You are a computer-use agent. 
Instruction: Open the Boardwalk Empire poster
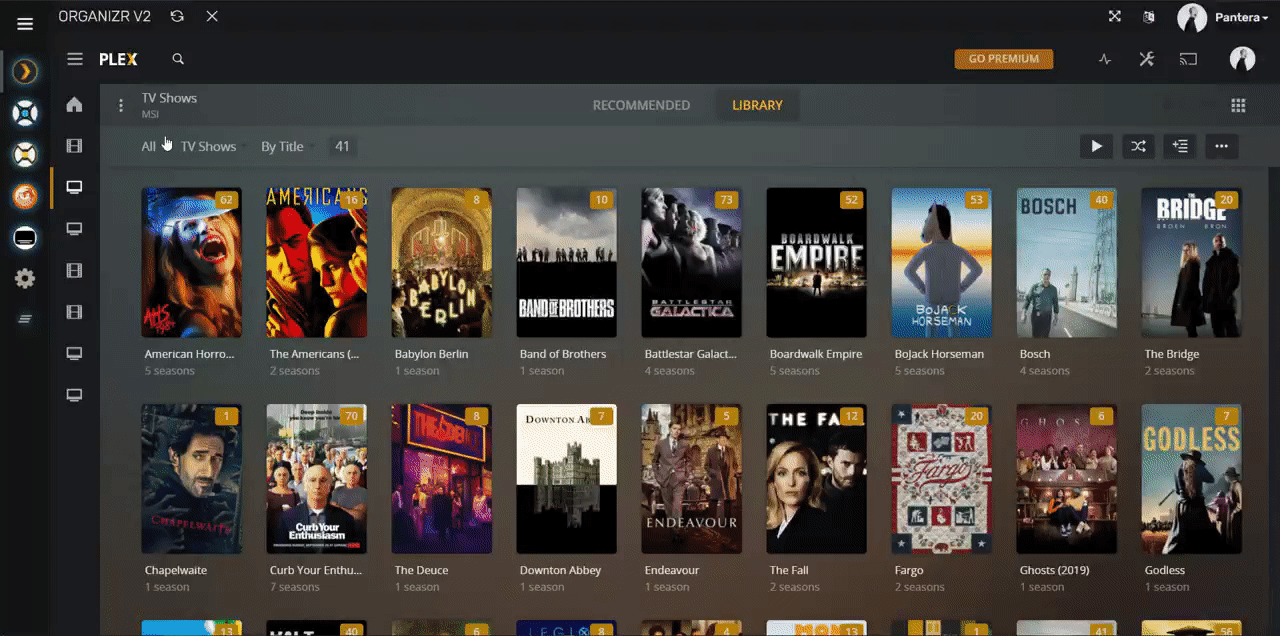(816, 262)
